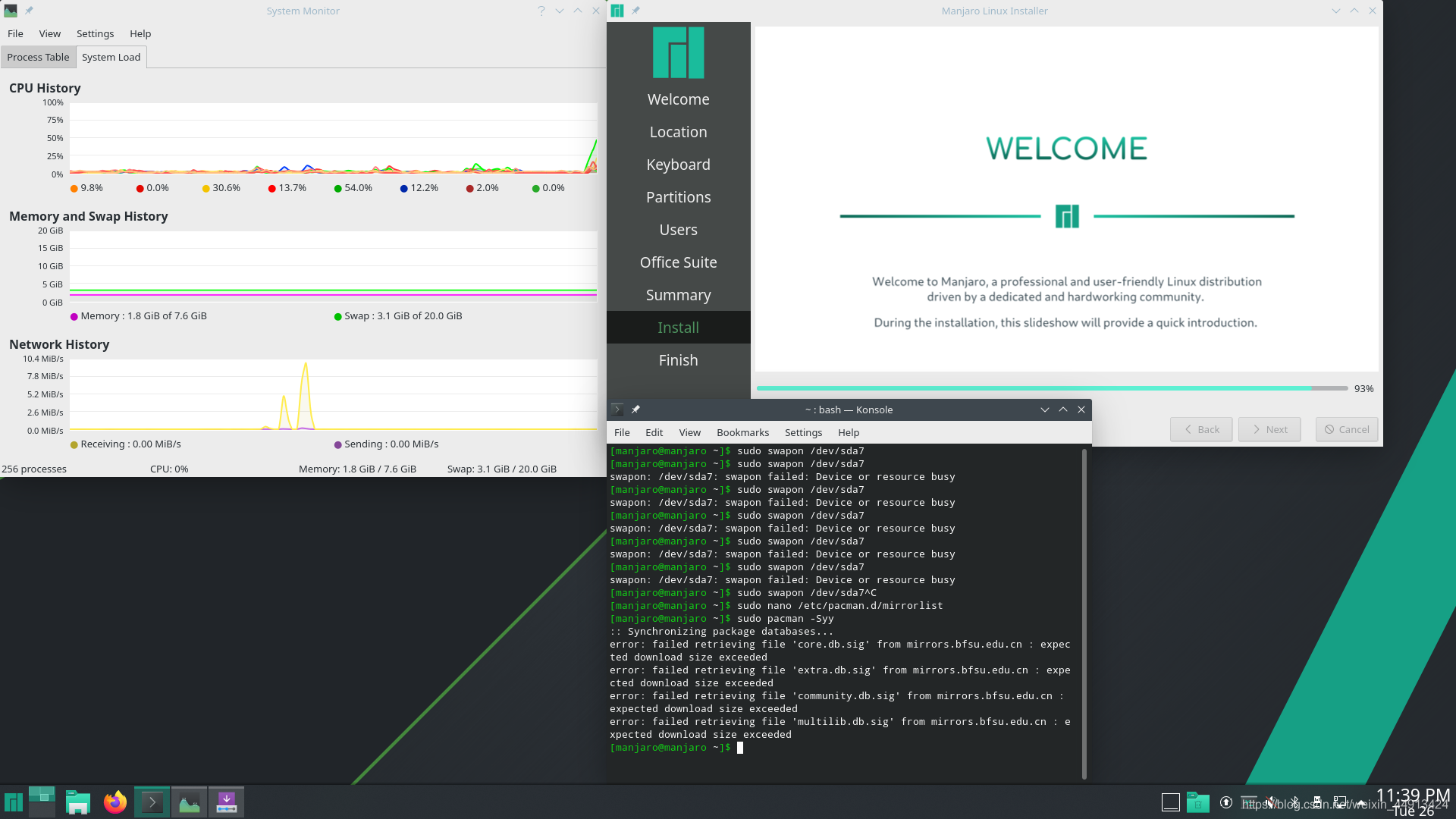Toggle pin on Konsole window titlebar
1456x819 pixels.
[635, 409]
